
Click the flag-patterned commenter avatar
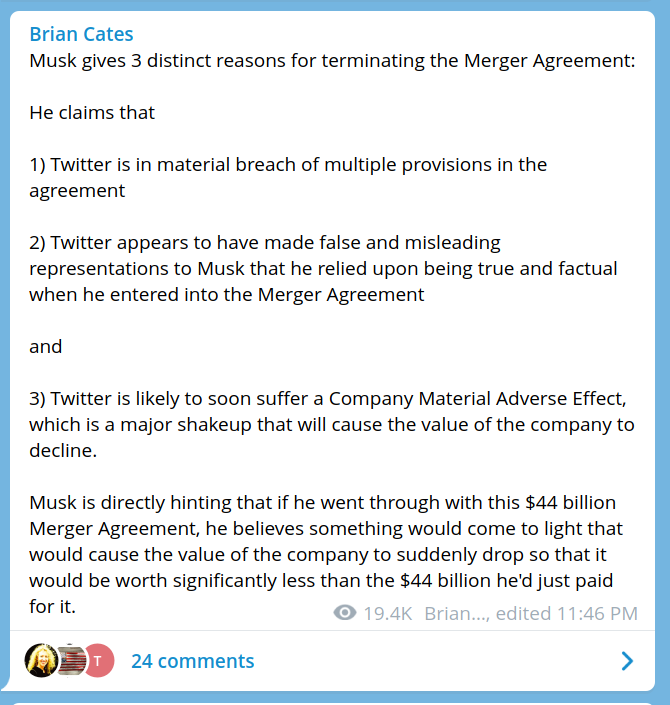click(x=70, y=661)
